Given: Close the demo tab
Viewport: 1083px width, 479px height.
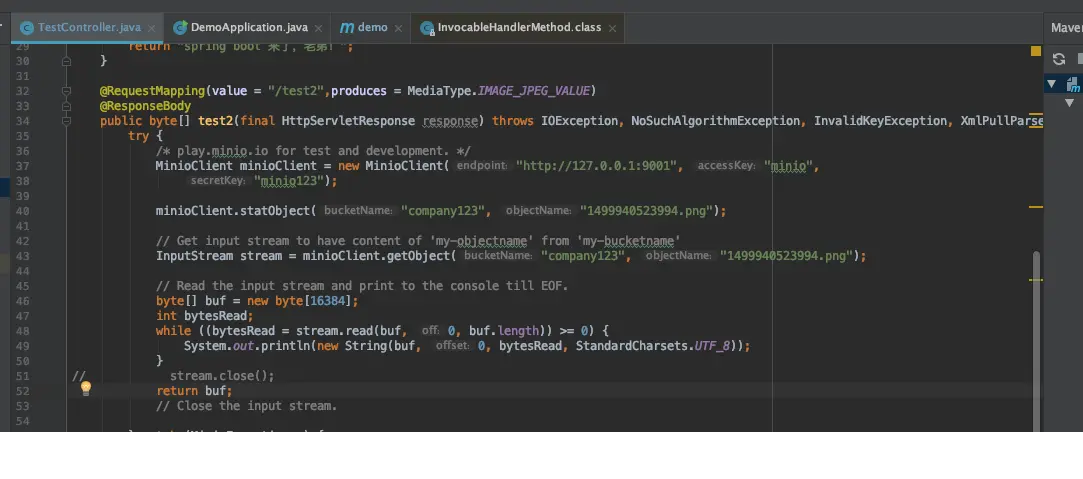Looking at the screenshot, I should tap(399, 28).
